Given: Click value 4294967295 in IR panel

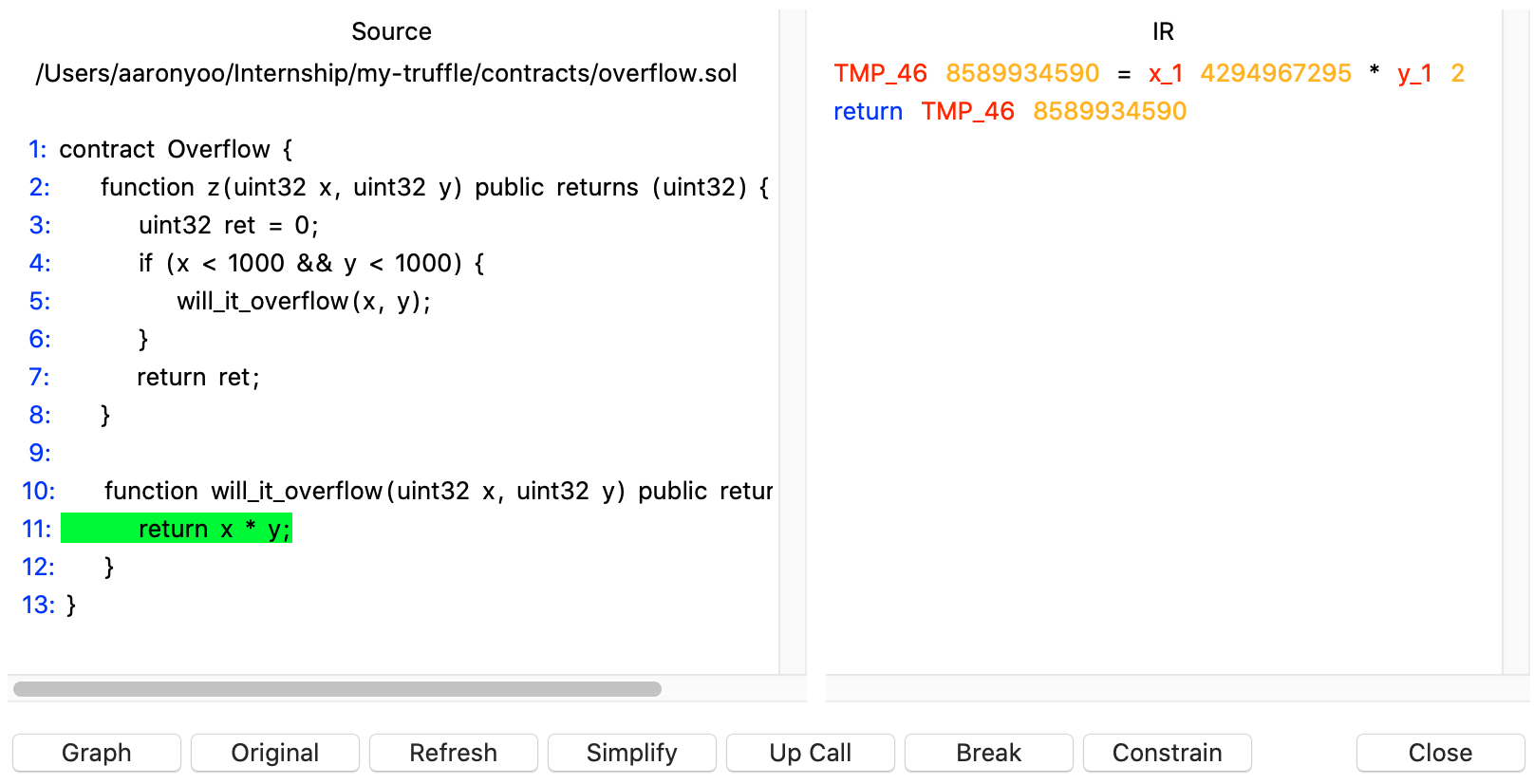Looking at the screenshot, I should [x=1275, y=73].
